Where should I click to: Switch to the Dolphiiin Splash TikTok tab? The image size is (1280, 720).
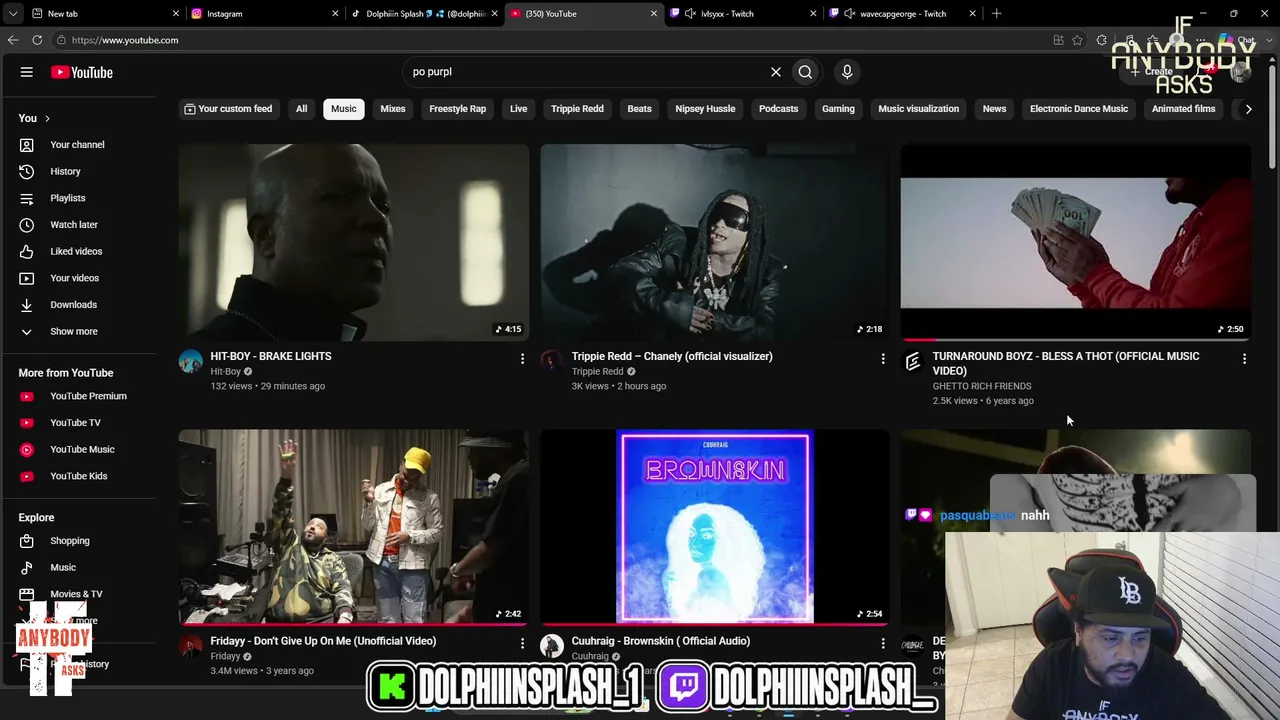[424, 14]
